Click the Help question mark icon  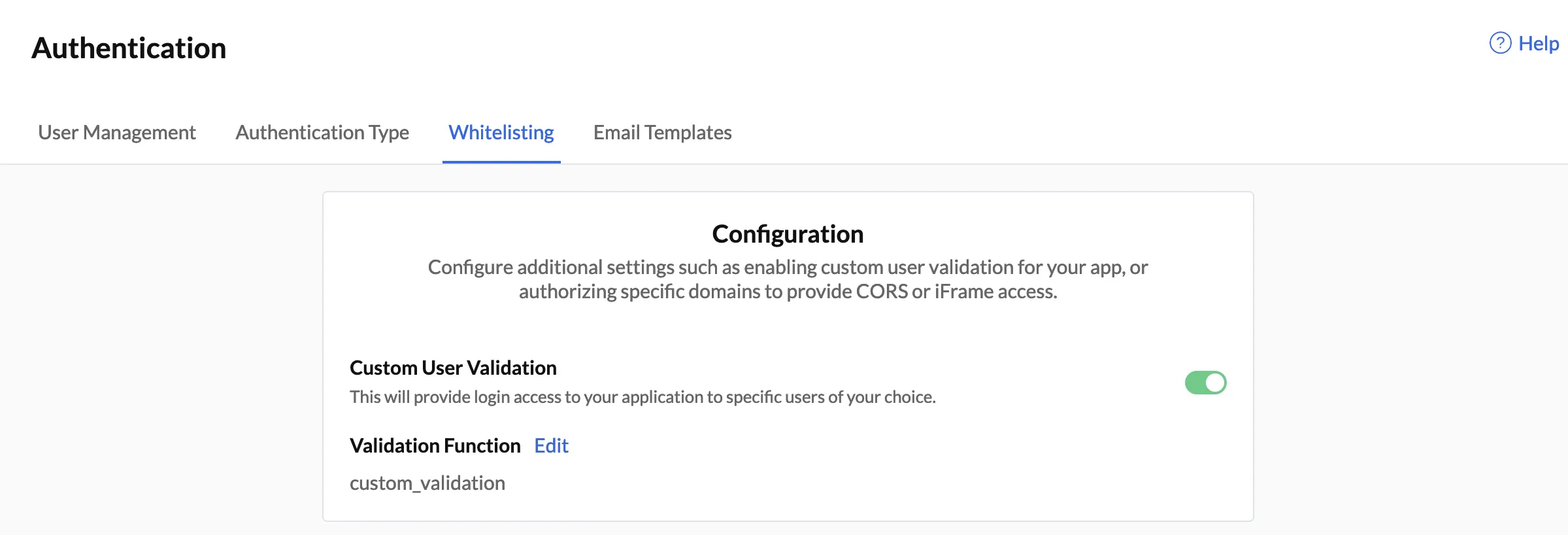1500,43
